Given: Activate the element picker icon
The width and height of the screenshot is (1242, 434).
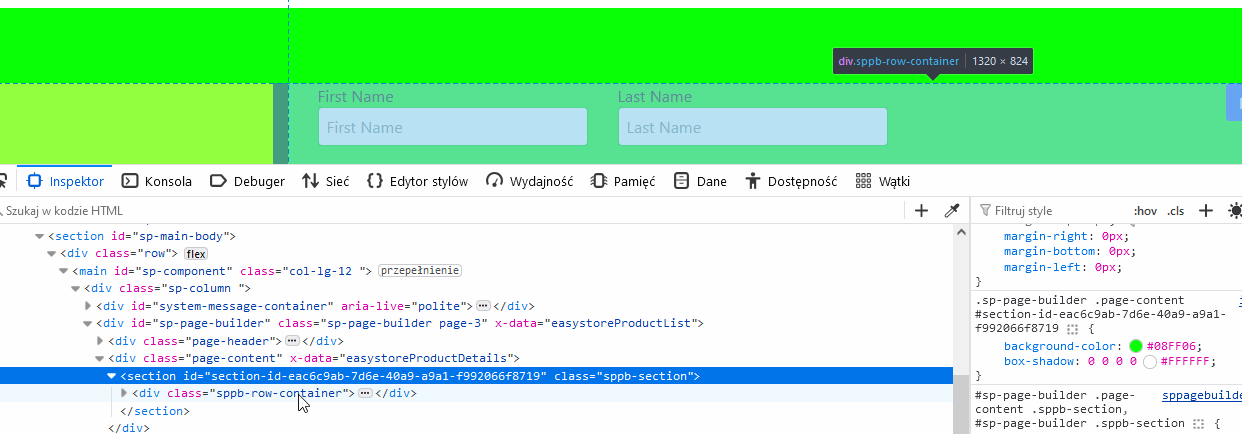Looking at the screenshot, I should (x=3, y=181).
